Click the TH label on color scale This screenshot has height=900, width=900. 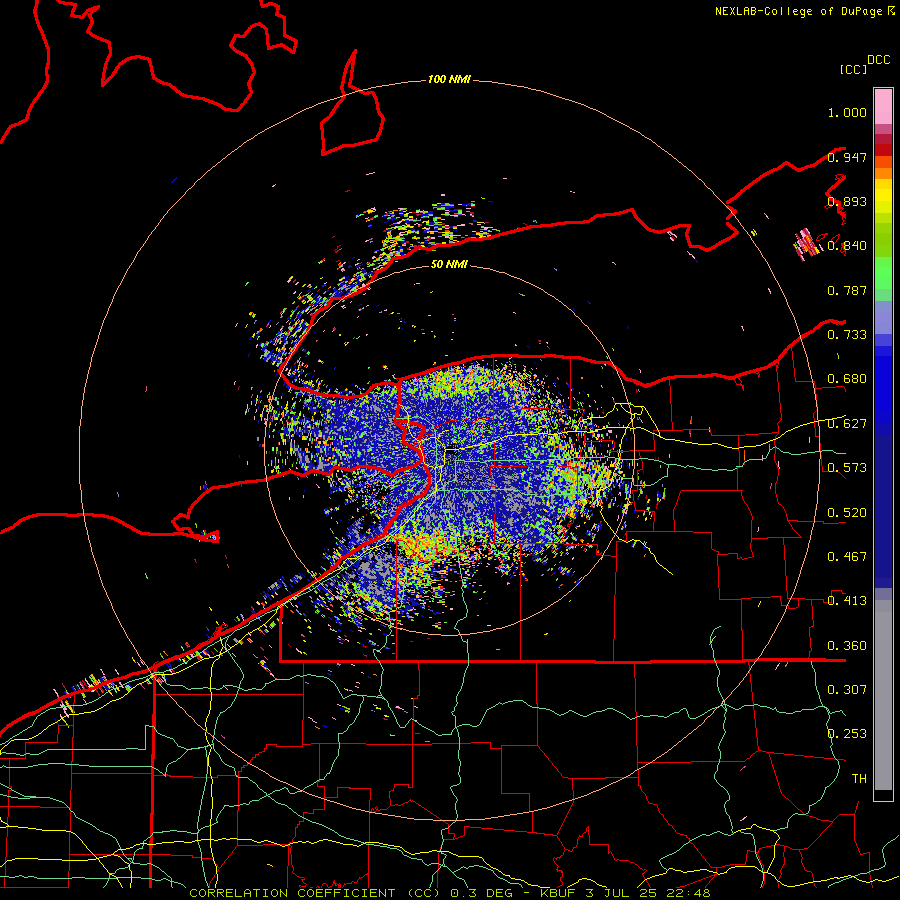[x=859, y=779]
